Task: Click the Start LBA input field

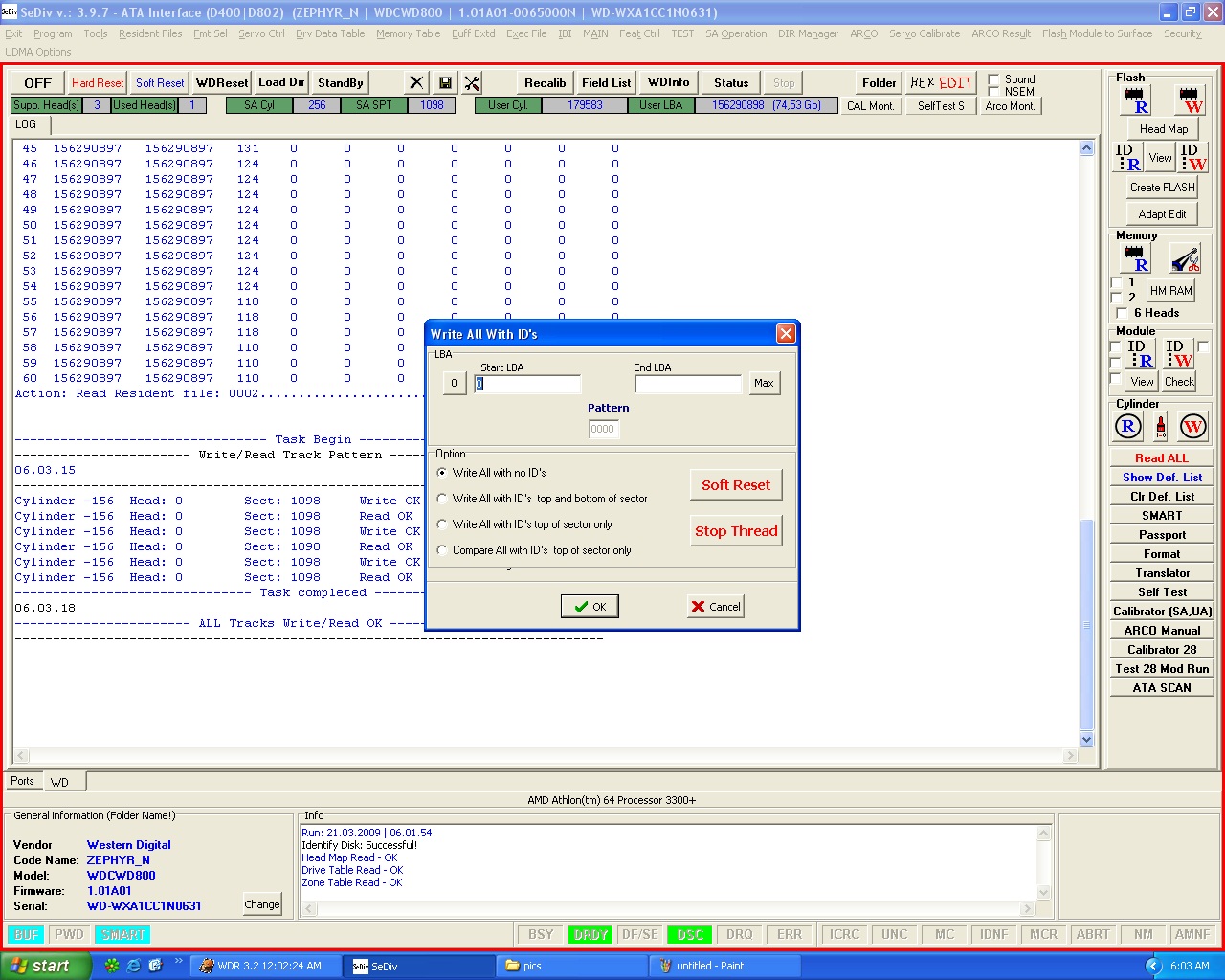Action: 527,384
